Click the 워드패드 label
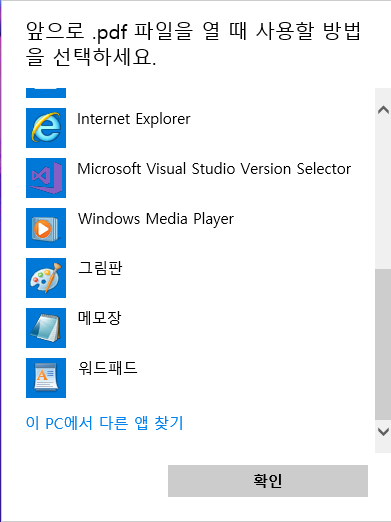Viewport: 391px width, 522px height. (x=107, y=368)
